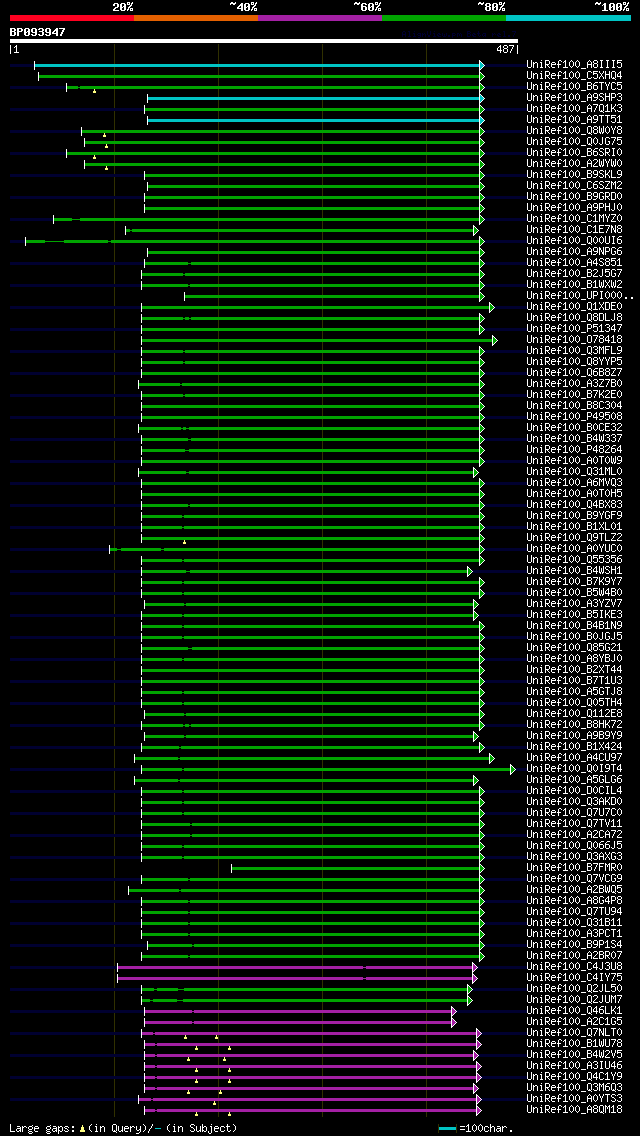Click the purple alignment bar for C4J3U8
640x1136 pixels.
tap(296, 967)
